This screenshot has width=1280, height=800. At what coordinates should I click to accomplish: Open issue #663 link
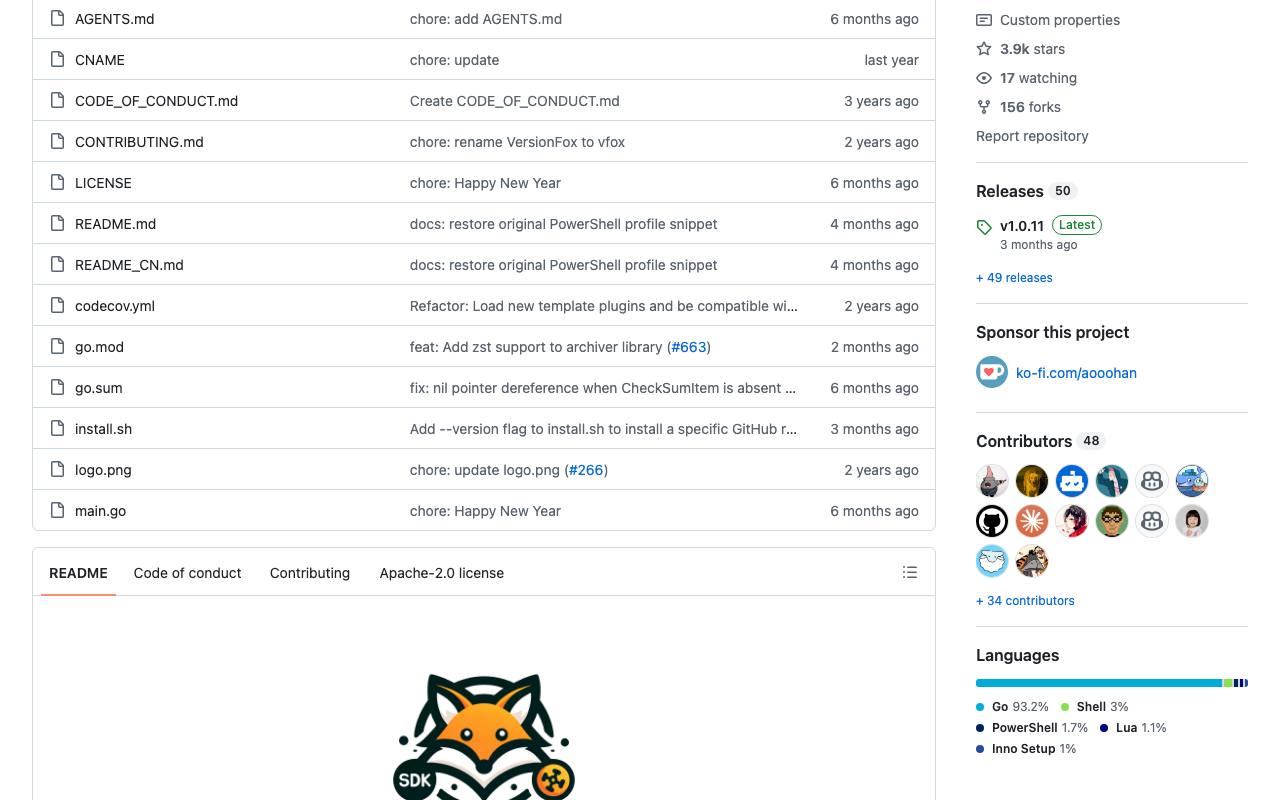coord(689,347)
